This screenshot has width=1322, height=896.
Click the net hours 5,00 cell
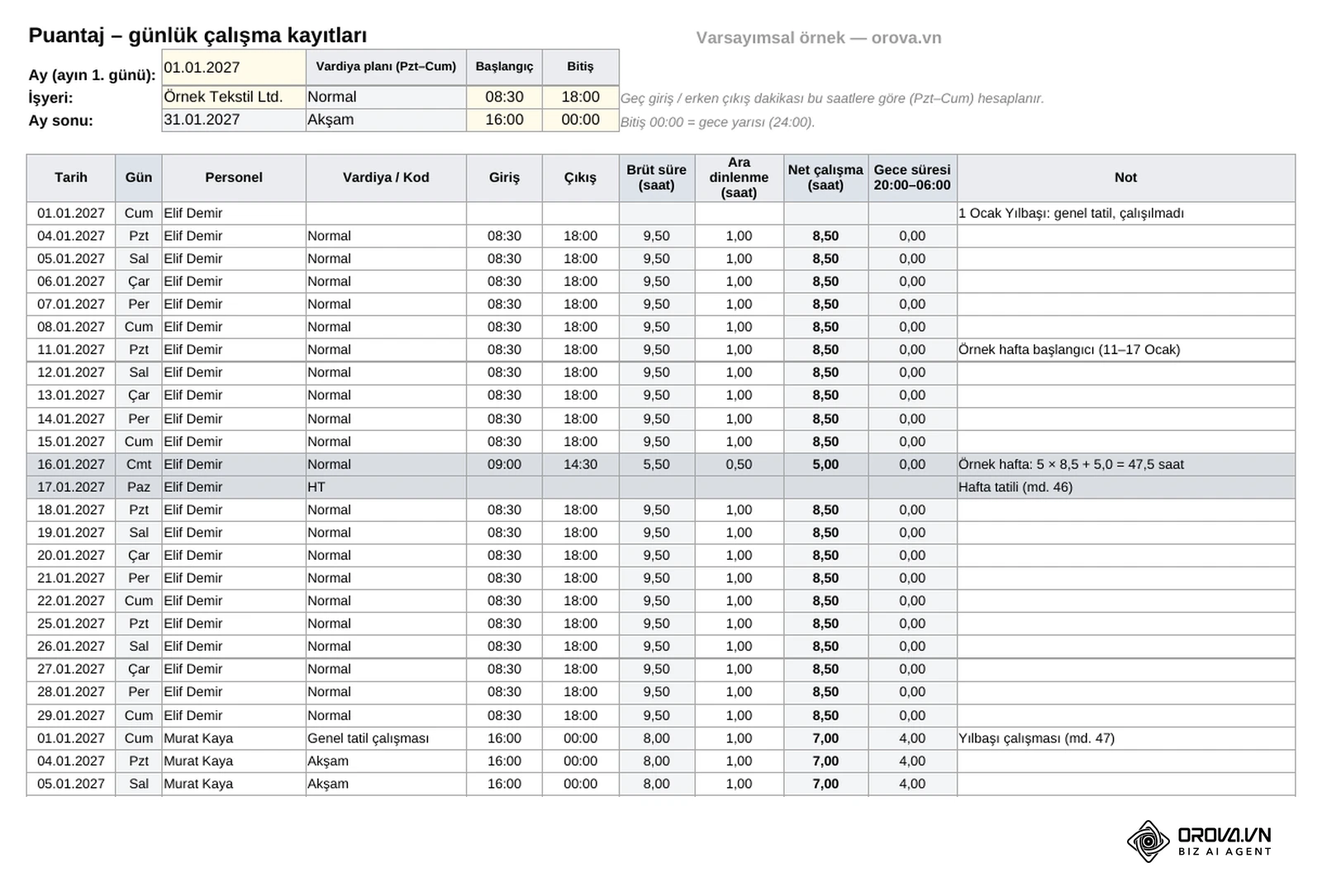click(825, 464)
